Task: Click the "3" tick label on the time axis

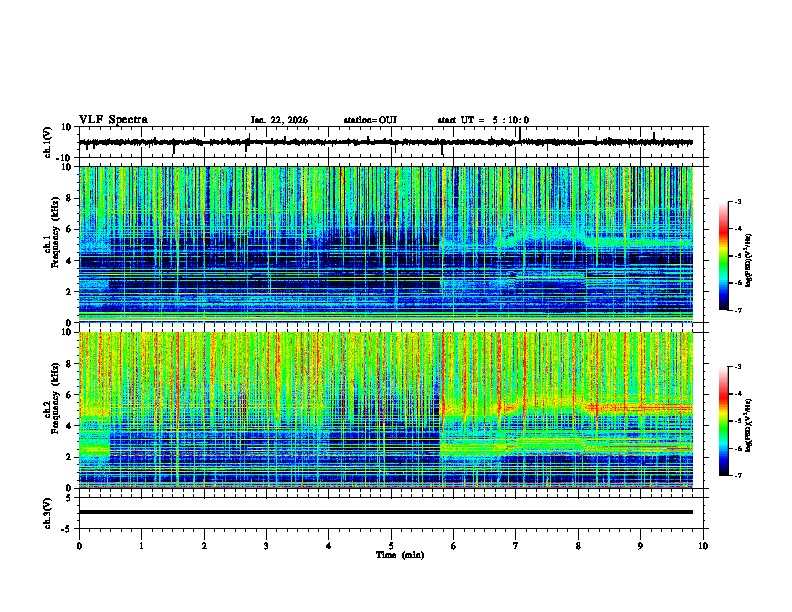Action: [266, 546]
